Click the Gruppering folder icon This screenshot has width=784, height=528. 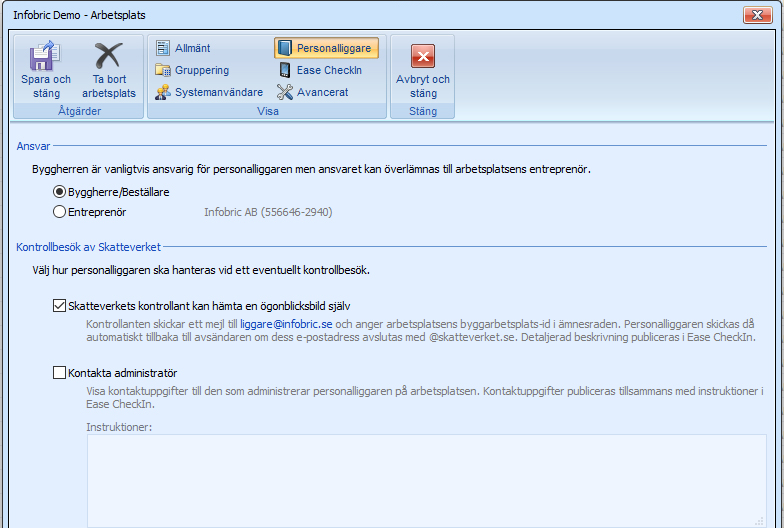pos(162,70)
